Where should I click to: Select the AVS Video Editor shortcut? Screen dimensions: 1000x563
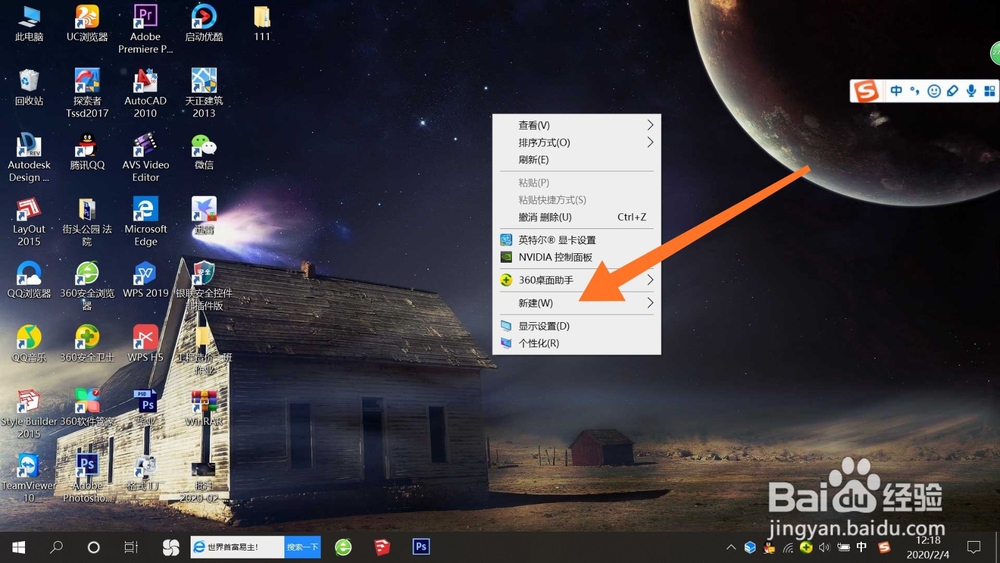click(x=145, y=157)
